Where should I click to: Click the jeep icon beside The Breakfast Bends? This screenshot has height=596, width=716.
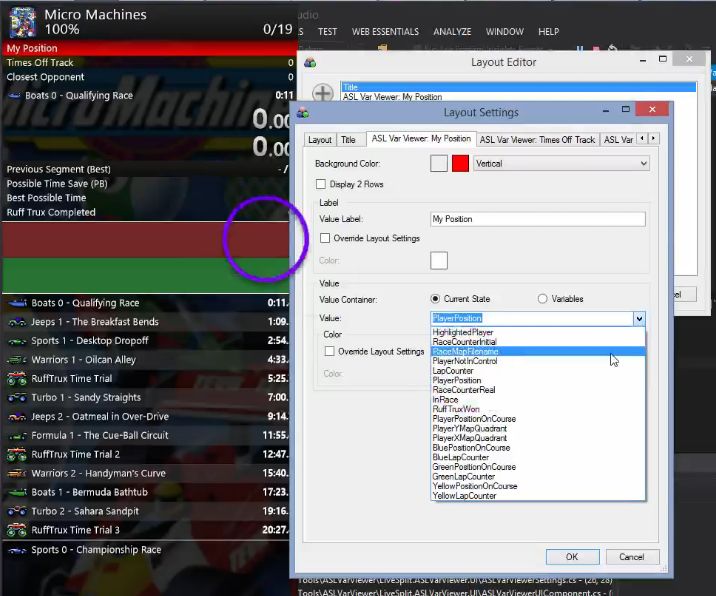[17, 322]
